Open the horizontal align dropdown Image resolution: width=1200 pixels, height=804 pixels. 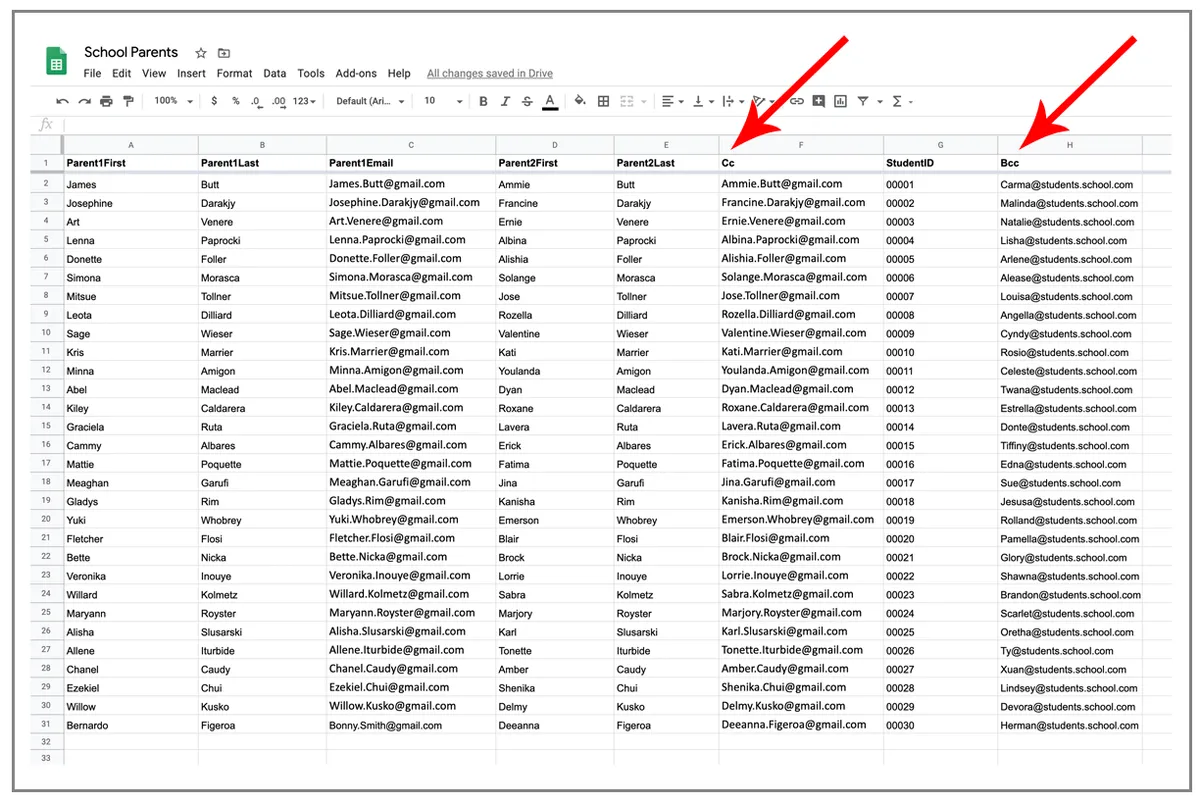pyautogui.click(x=672, y=101)
